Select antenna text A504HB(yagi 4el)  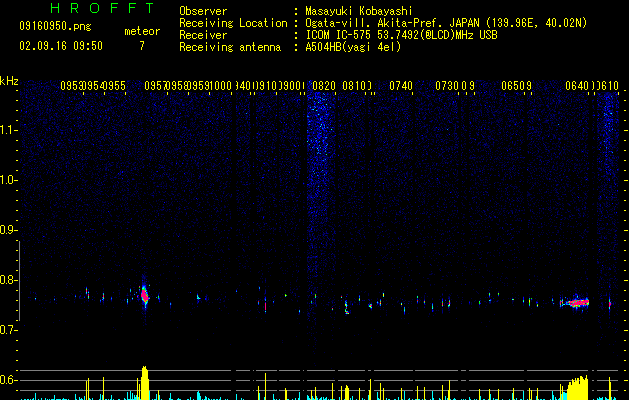pos(353,47)
